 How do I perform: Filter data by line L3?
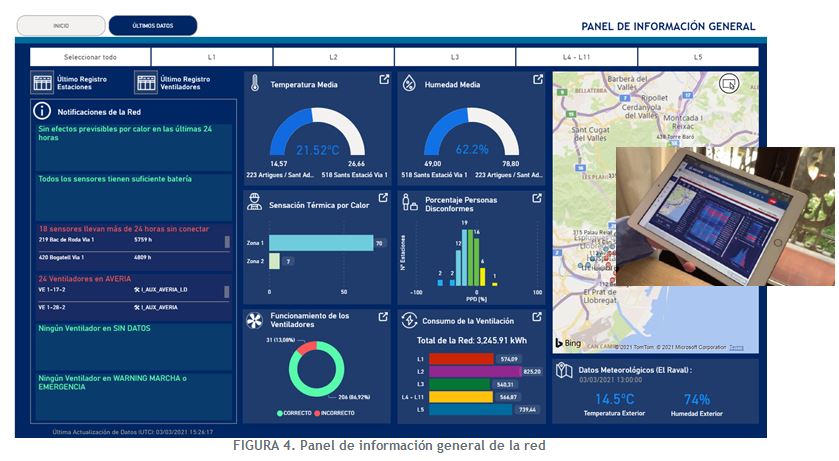tap(455, 57)
